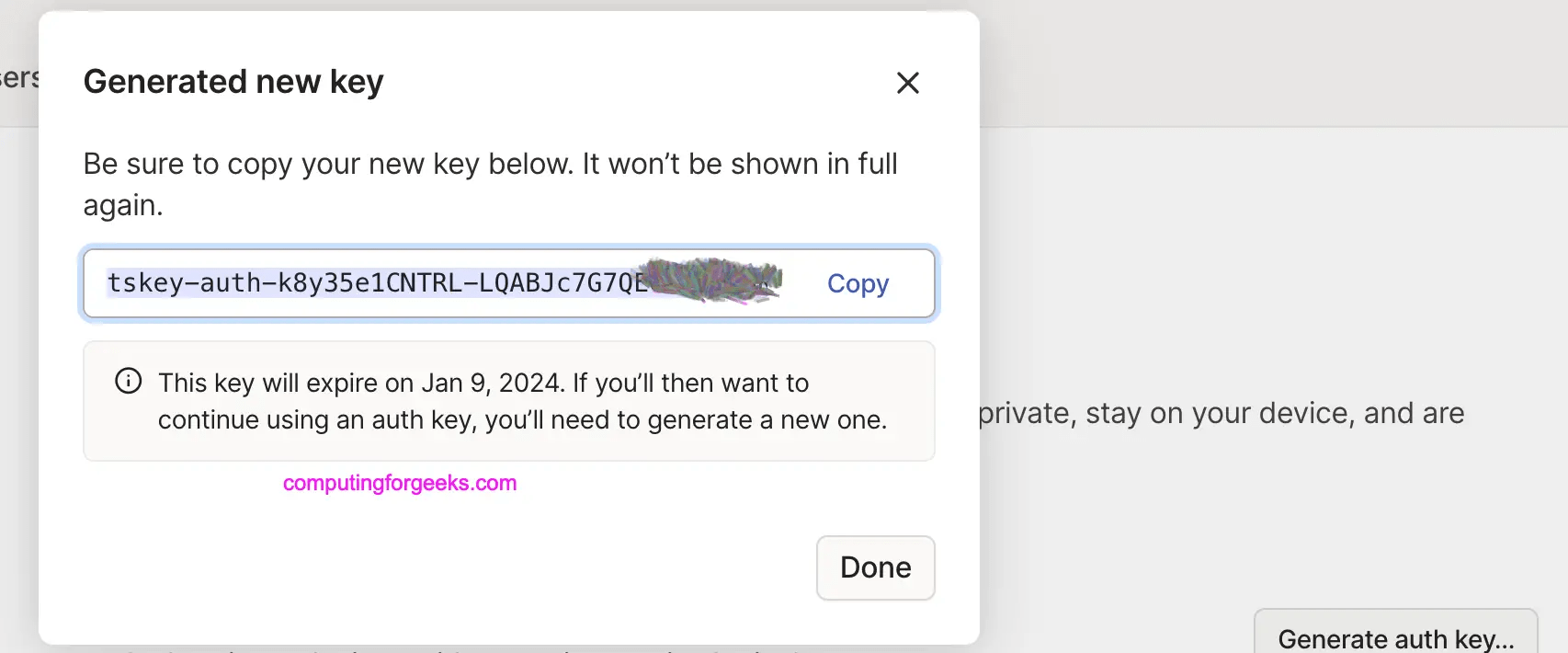The width and height of the screenshot is (1568, 653).
Task: Focus the auth key text field
Action: [460, 283]
